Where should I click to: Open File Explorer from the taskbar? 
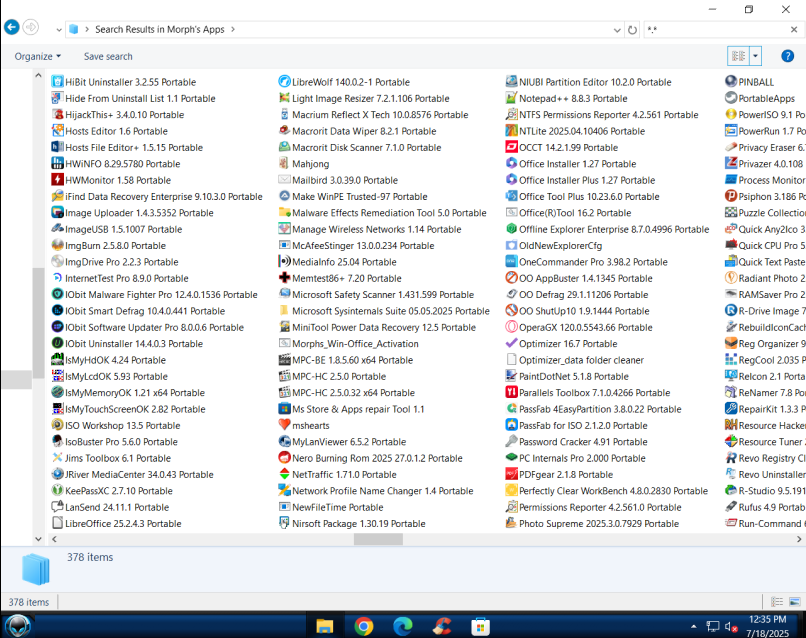pyautogui.click(x=324, y=626)
